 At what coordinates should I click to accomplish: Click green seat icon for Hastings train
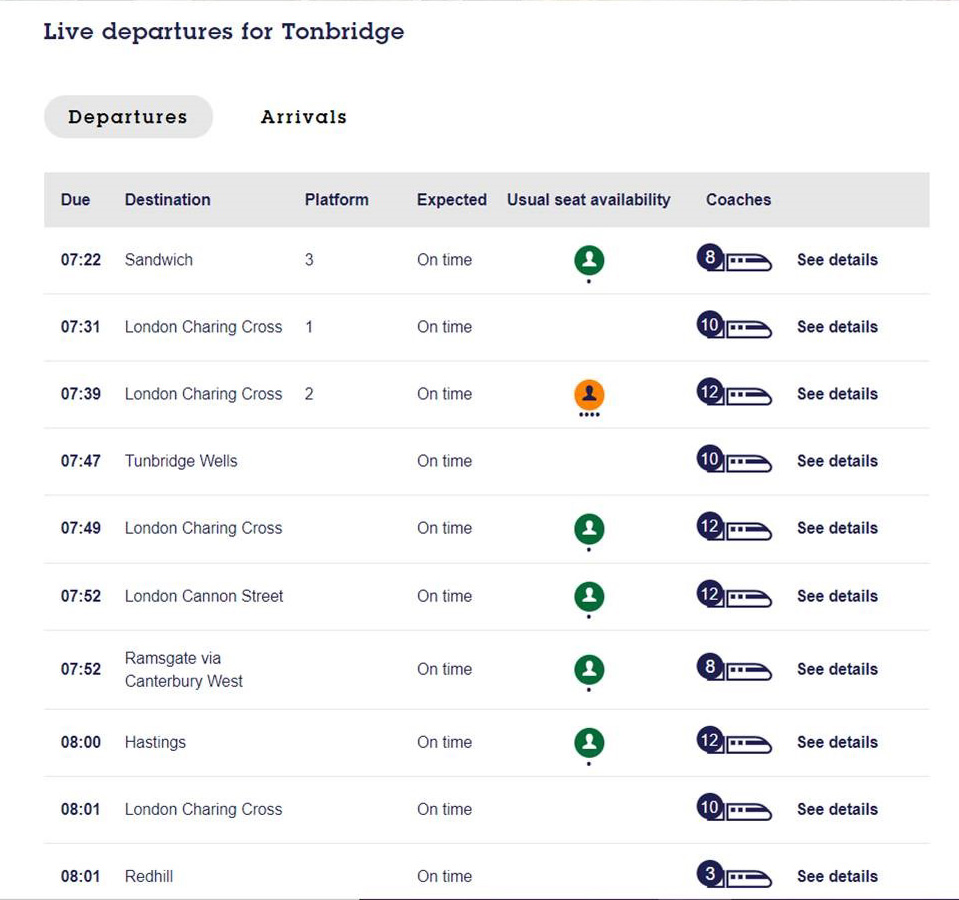click(x=589, y=742)
